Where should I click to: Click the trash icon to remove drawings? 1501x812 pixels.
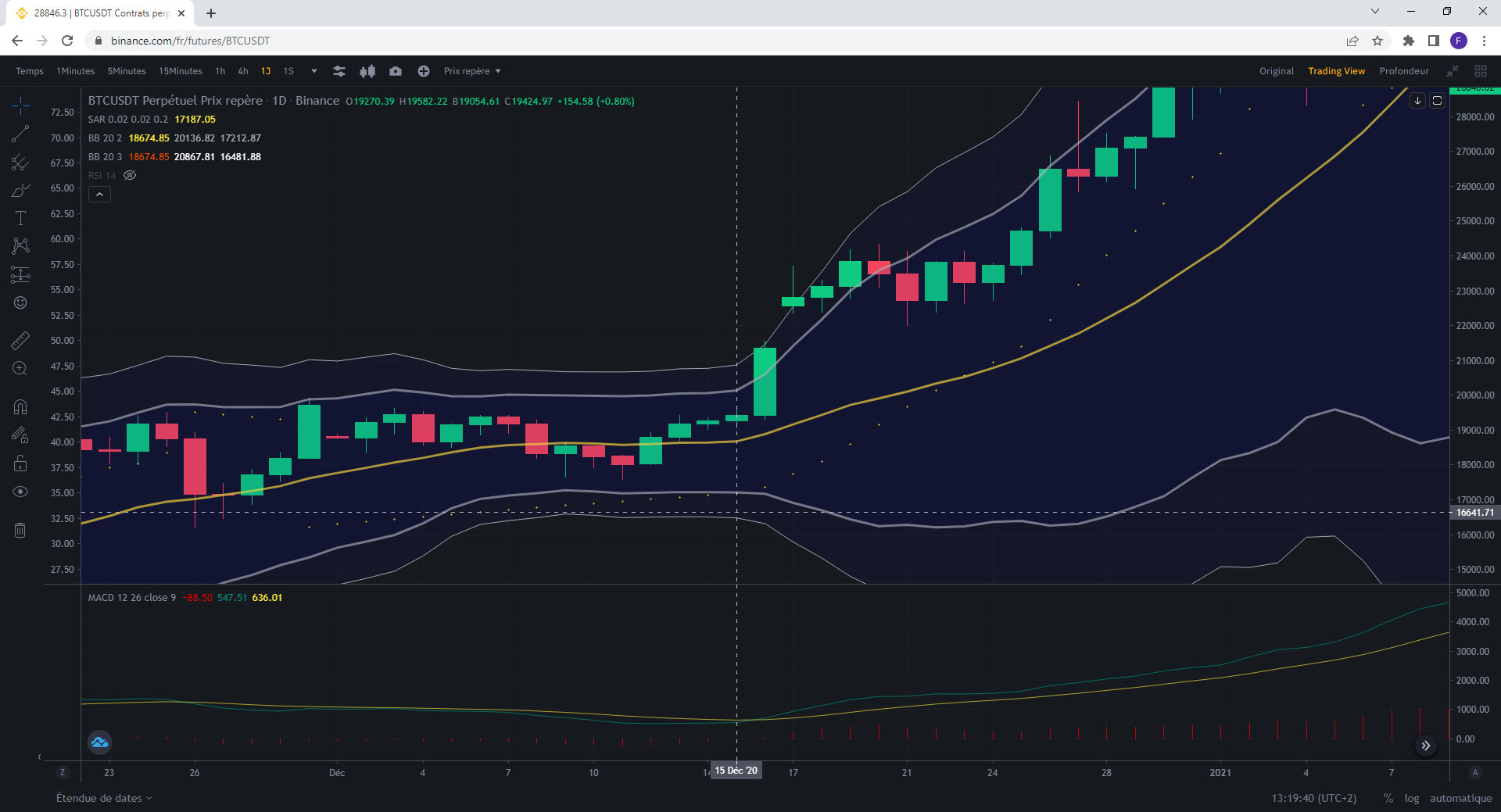pyautogui.click(x=20, y=531)
